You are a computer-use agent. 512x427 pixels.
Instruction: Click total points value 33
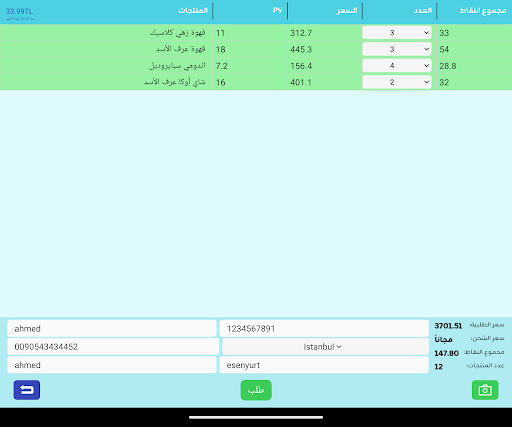pyautogui.click(x=444, y=33)
